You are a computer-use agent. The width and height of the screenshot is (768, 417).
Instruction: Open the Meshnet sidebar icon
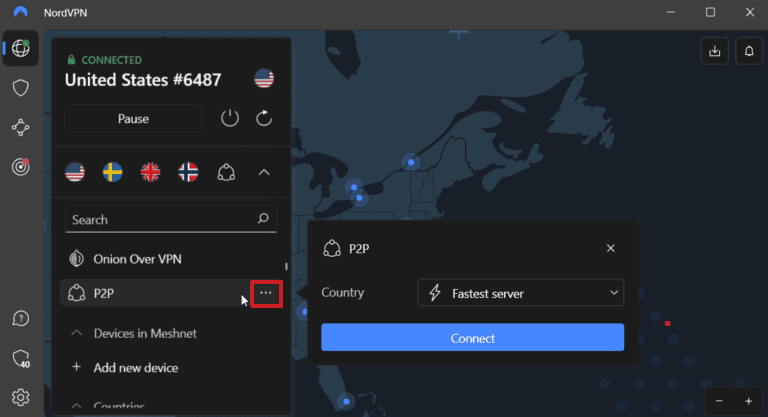click(20, 127)
